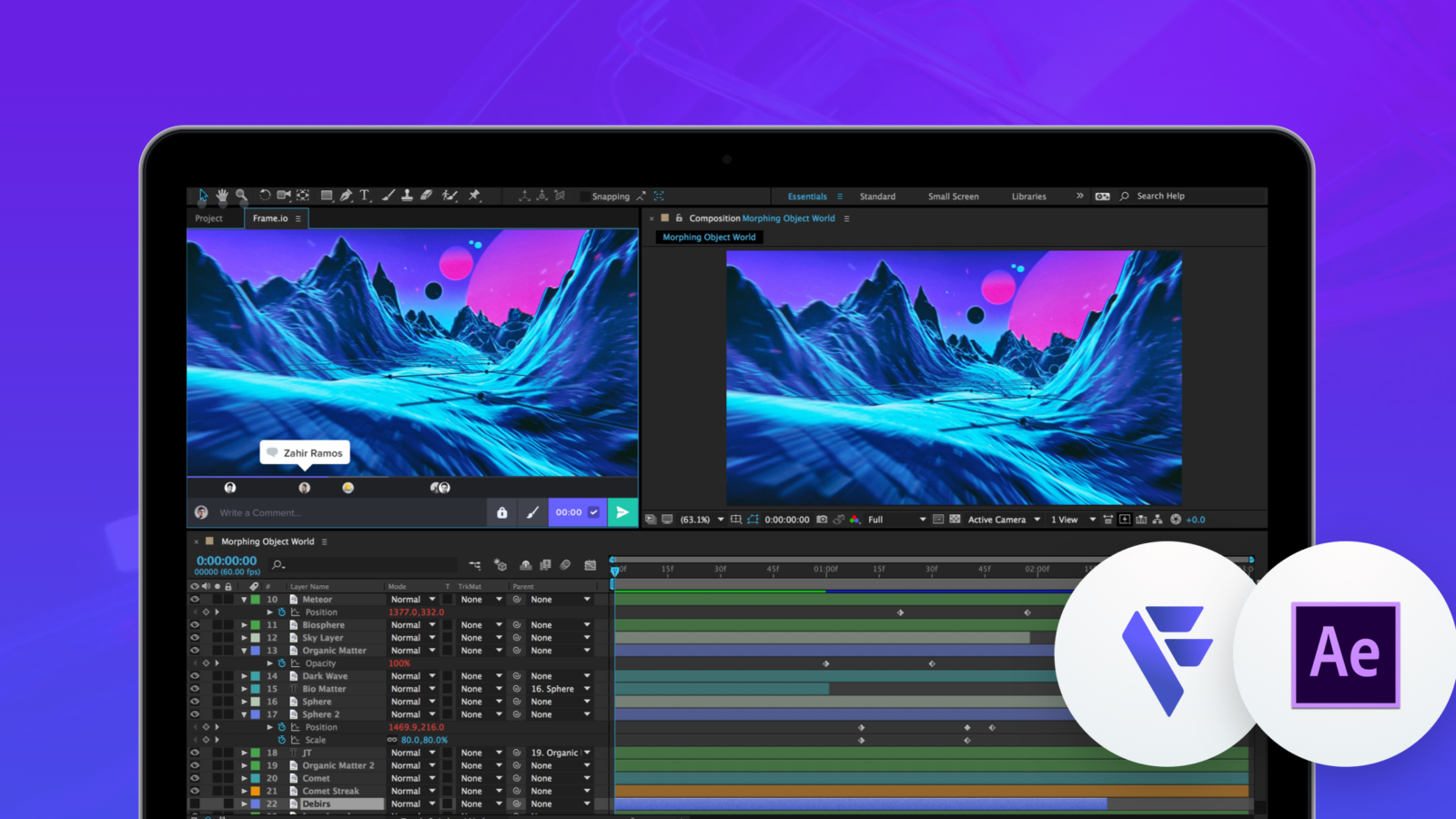Viewport: 1456px width, 819px height.
Task: Click the timeline current time 0:00:00:00
Action: click(x=227, y=561)
